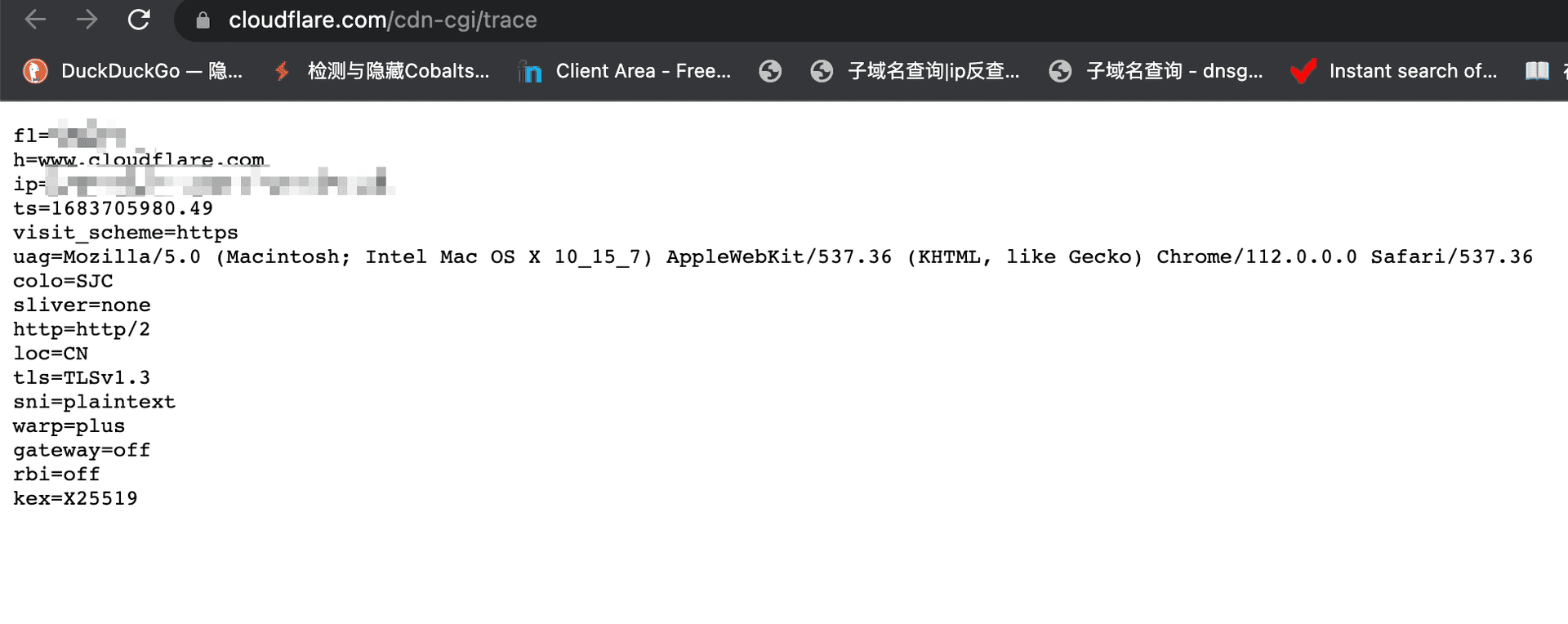The width and height of the screenshot is (1568, 624).
Task: Click the browser Forward arrow
Action: [87, 20]
